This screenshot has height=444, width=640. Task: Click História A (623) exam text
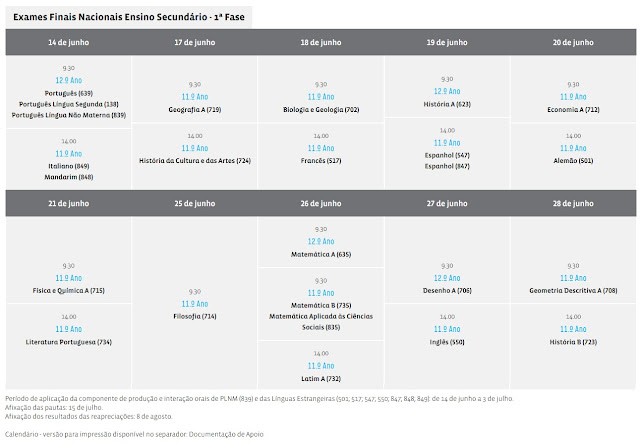point(447,103)
